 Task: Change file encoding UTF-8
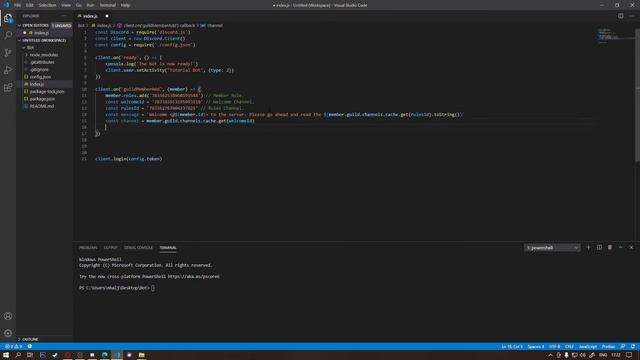[x=555, y=347]
